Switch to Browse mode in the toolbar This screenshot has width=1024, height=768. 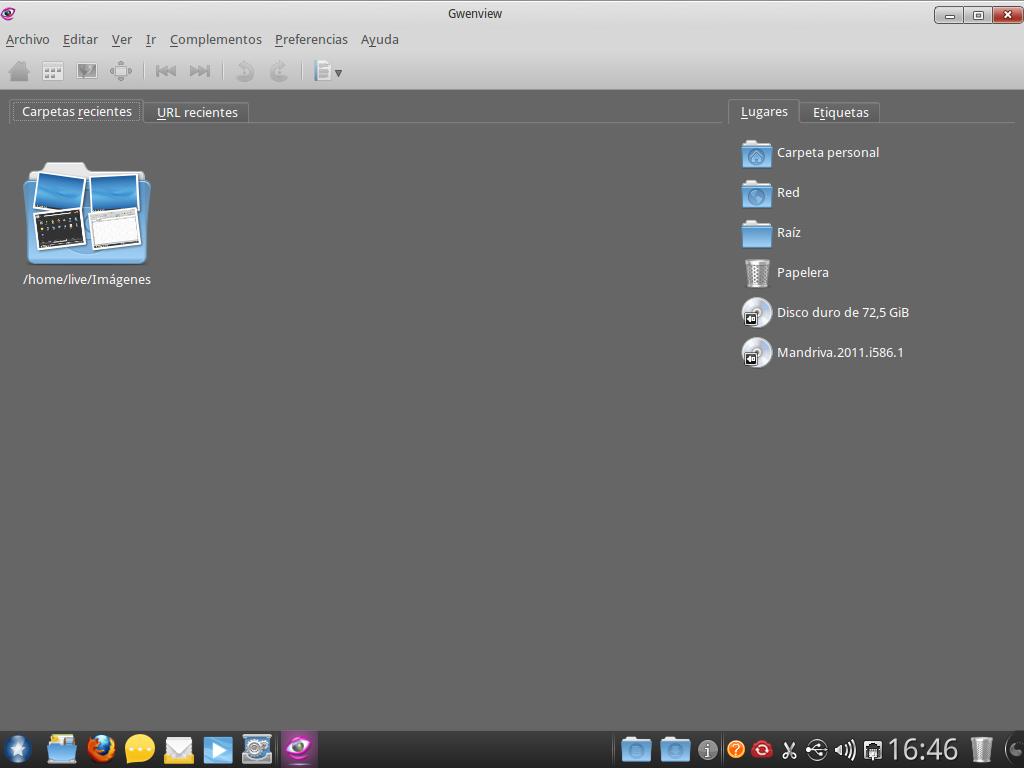pos(51,71)
